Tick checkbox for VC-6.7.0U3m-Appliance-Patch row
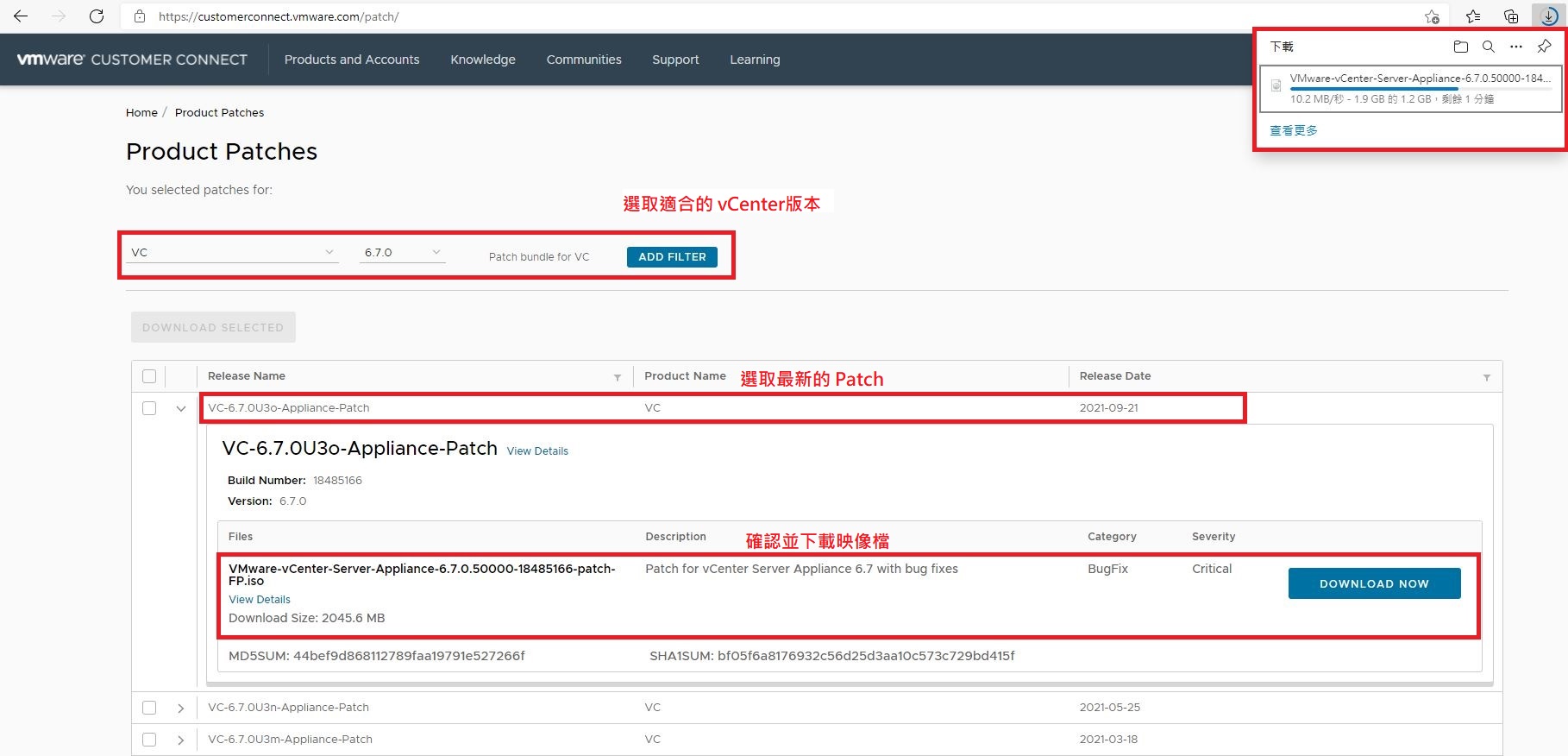 (149, 740)
